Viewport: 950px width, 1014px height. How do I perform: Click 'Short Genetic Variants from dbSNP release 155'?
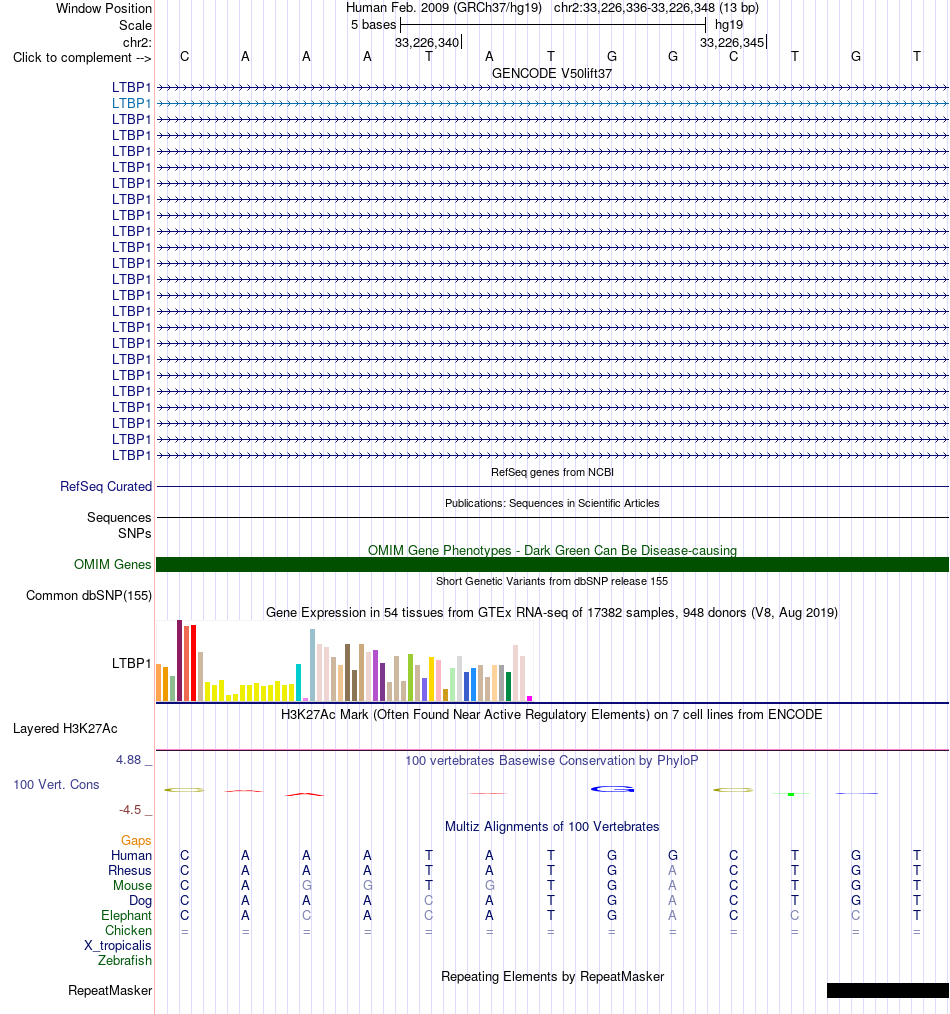[x=552, y=581]
